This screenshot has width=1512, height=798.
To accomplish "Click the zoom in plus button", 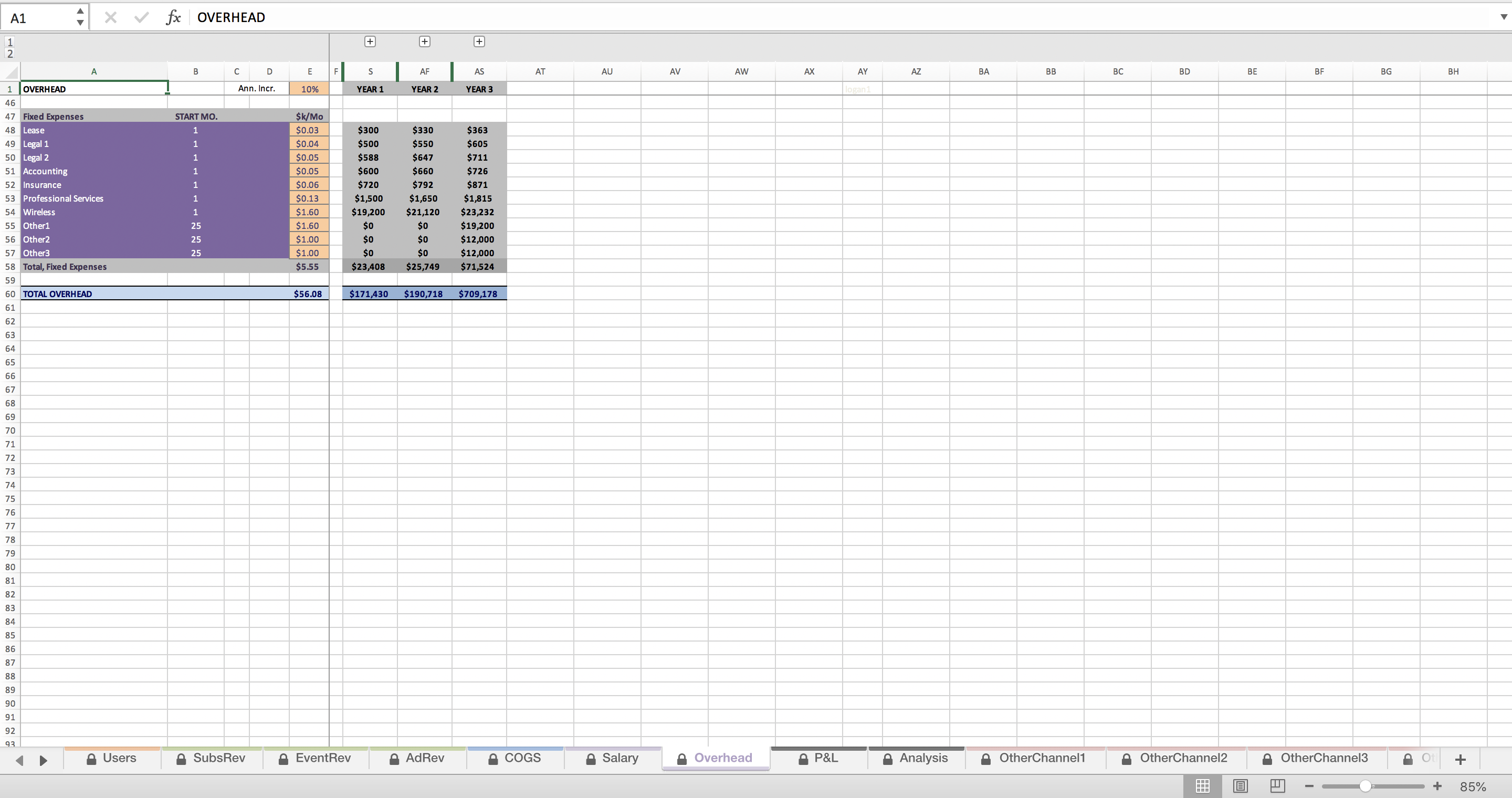I will [1437, 786].
